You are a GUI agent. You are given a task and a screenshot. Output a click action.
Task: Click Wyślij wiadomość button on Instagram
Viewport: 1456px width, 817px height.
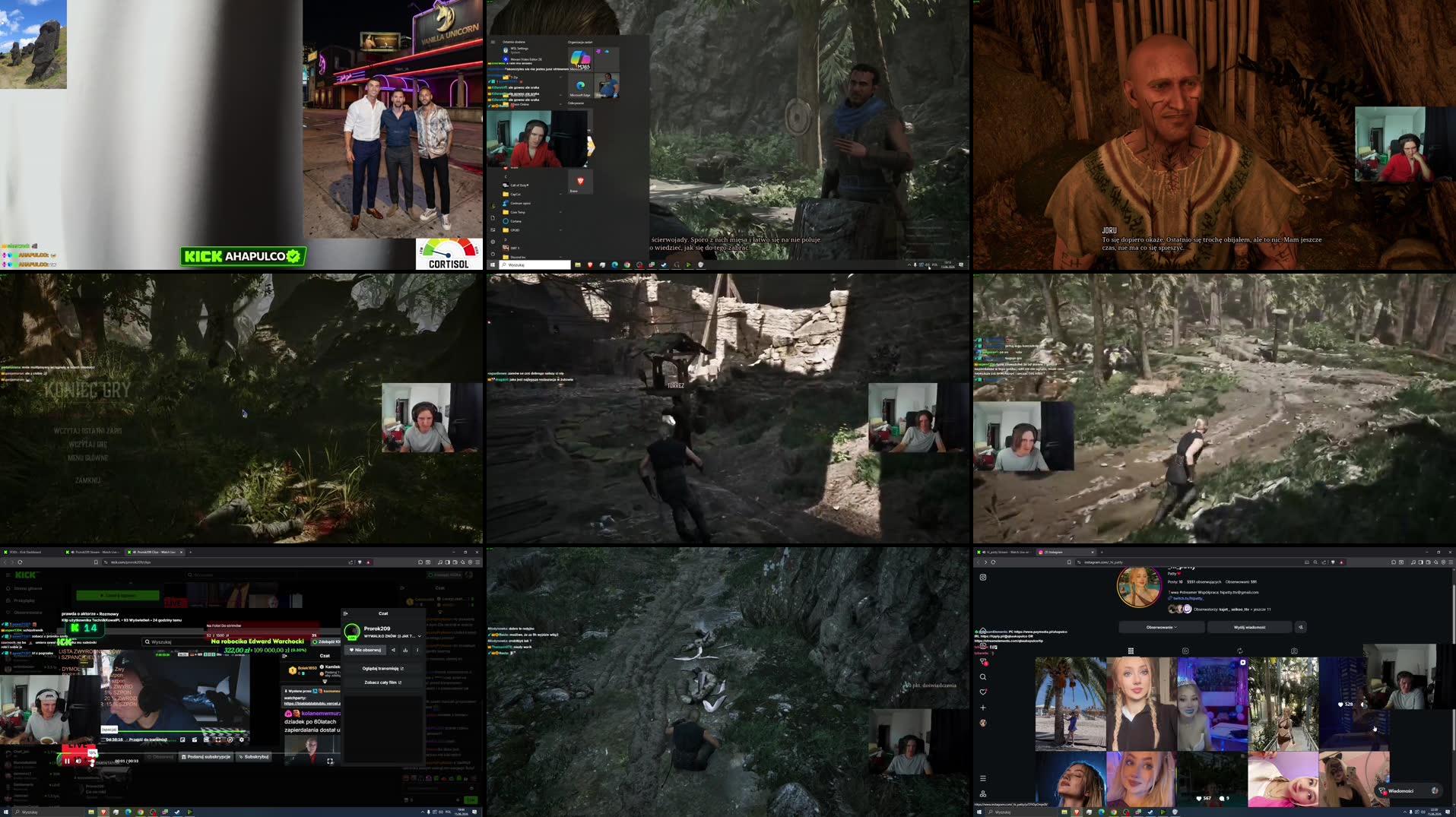pyautogui.click(x=1249, y=627)
